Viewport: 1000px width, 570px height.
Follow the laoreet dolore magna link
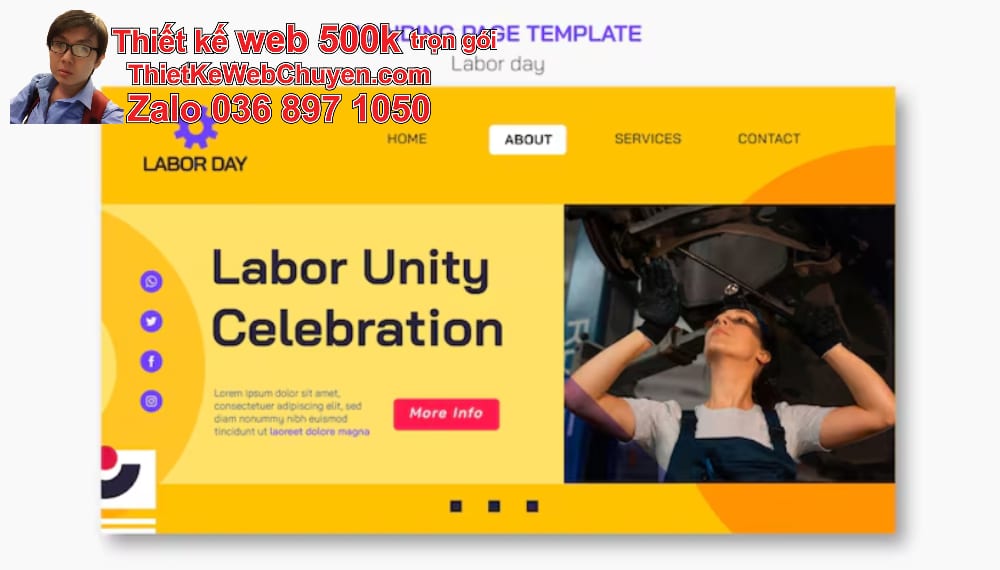[320, 432]
